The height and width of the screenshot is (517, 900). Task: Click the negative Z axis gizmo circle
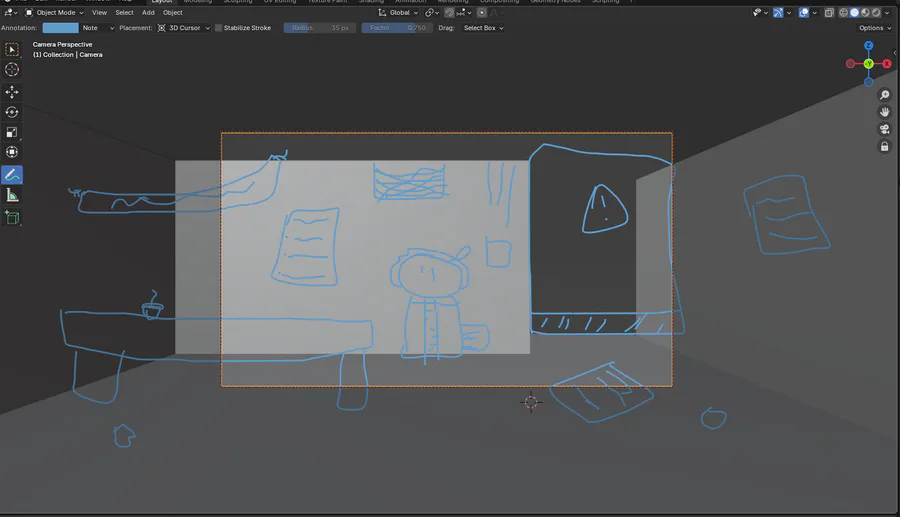coord(868,82)
